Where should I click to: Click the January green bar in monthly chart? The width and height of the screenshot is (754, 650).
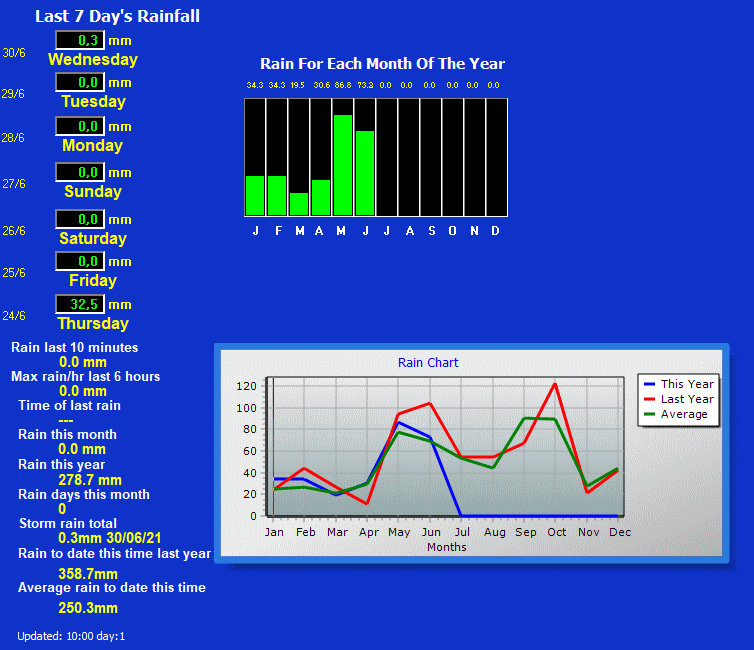(x=255, y=196)
